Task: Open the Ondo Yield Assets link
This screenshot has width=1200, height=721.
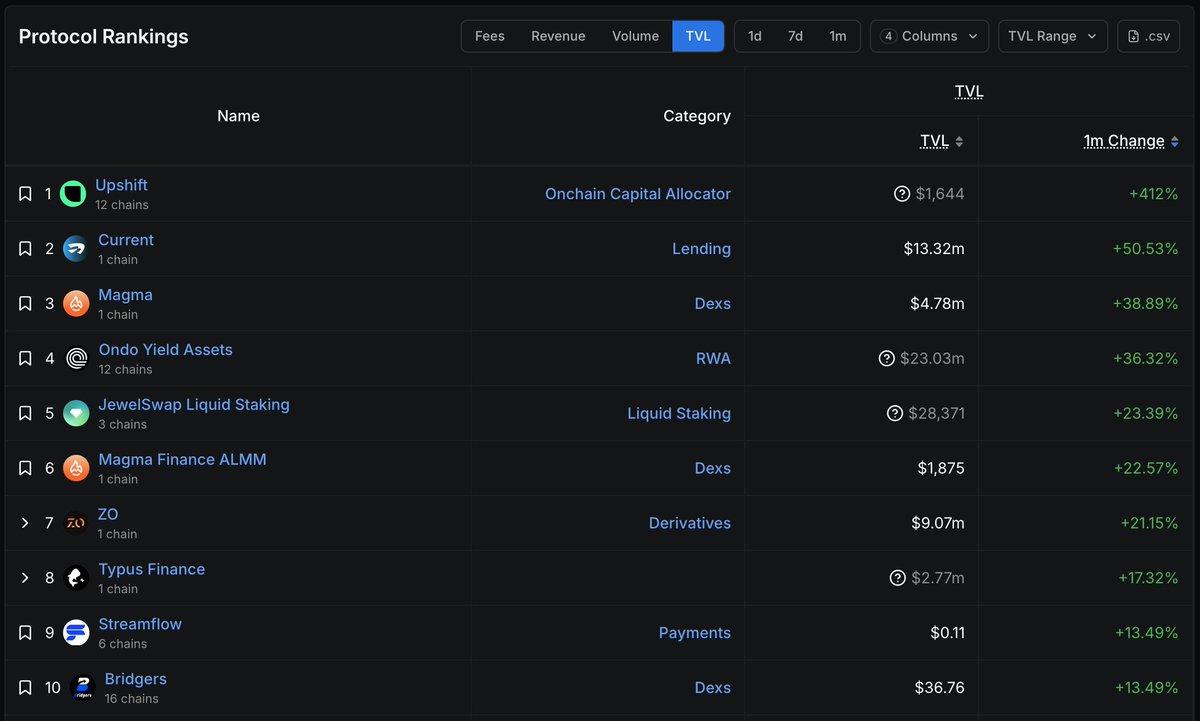Action: [165, 350]
